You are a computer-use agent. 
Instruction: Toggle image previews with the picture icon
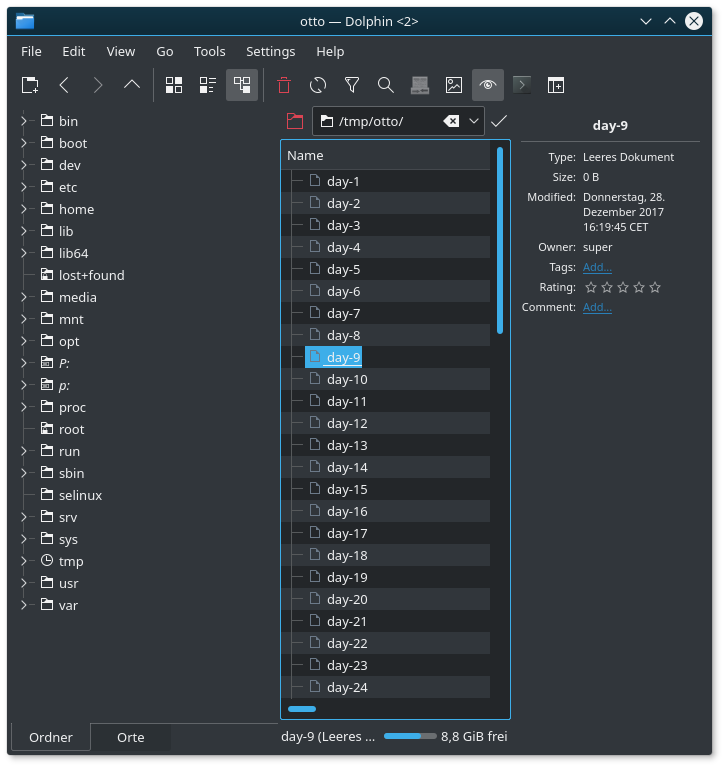(454, 85)
